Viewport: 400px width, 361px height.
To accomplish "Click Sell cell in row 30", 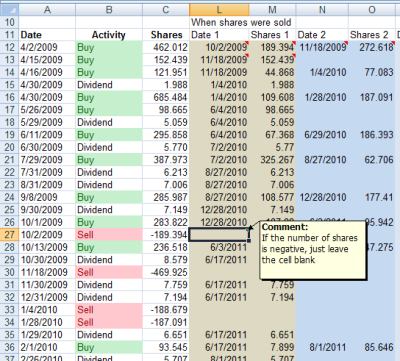I will [109, 272].
